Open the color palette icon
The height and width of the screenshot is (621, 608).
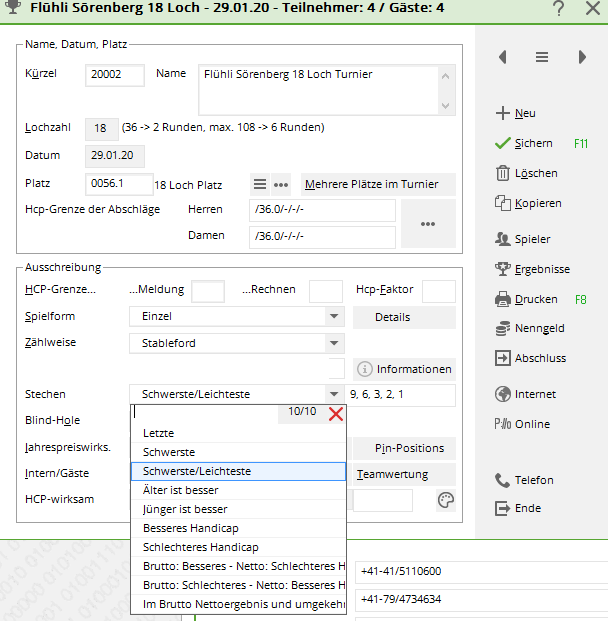coord(446,500)
